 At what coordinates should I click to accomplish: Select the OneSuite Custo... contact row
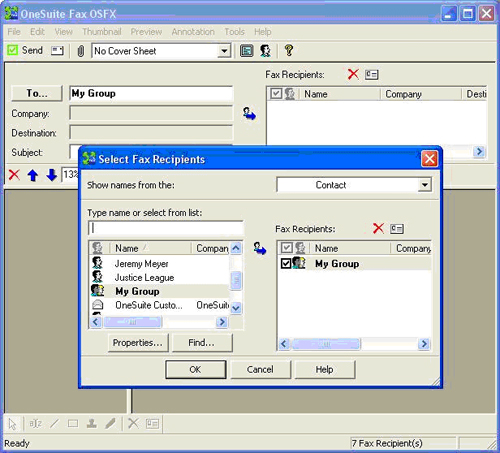click(159, 305)
